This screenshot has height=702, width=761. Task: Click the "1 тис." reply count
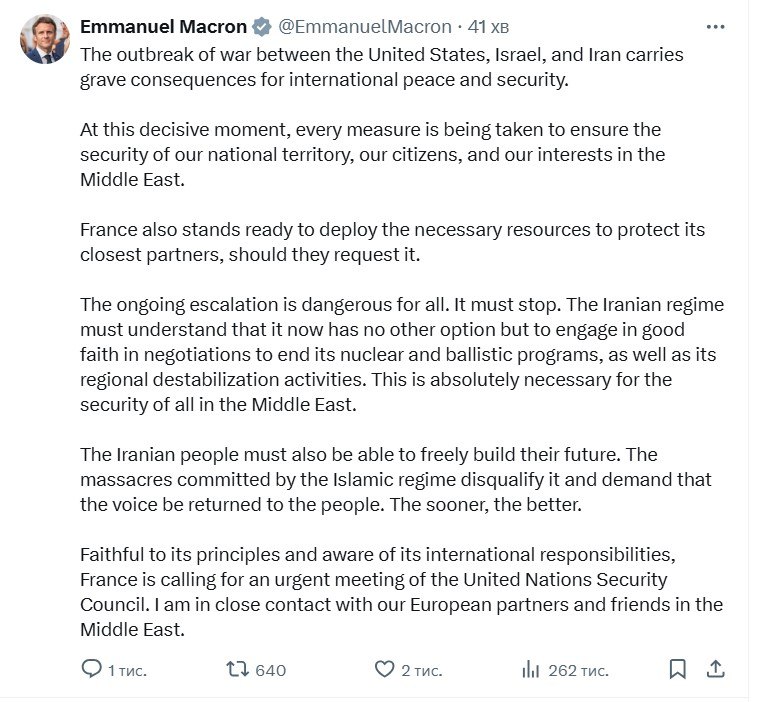tap(127, 670)
